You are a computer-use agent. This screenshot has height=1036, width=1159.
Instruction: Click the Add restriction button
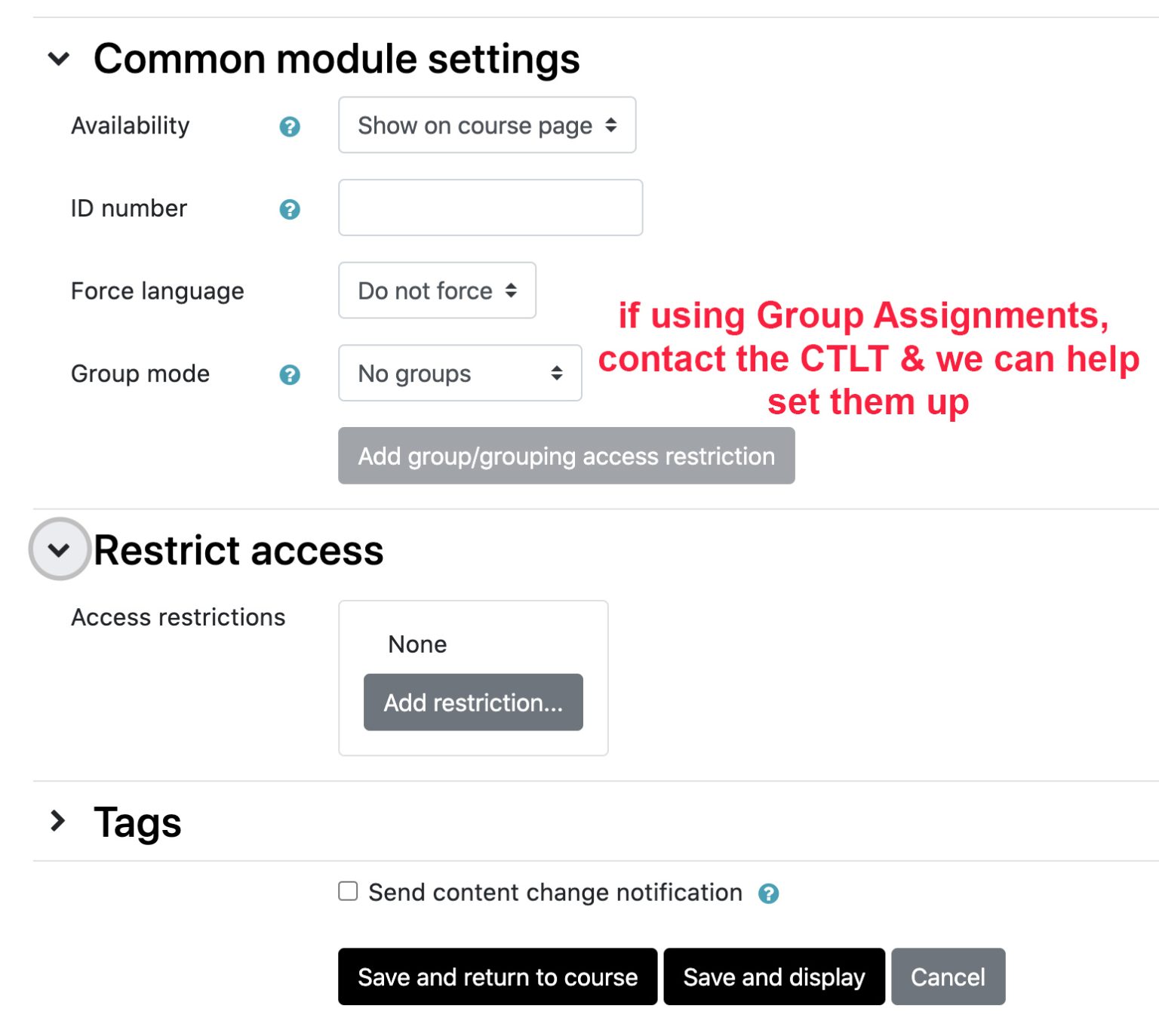(473, 702)
